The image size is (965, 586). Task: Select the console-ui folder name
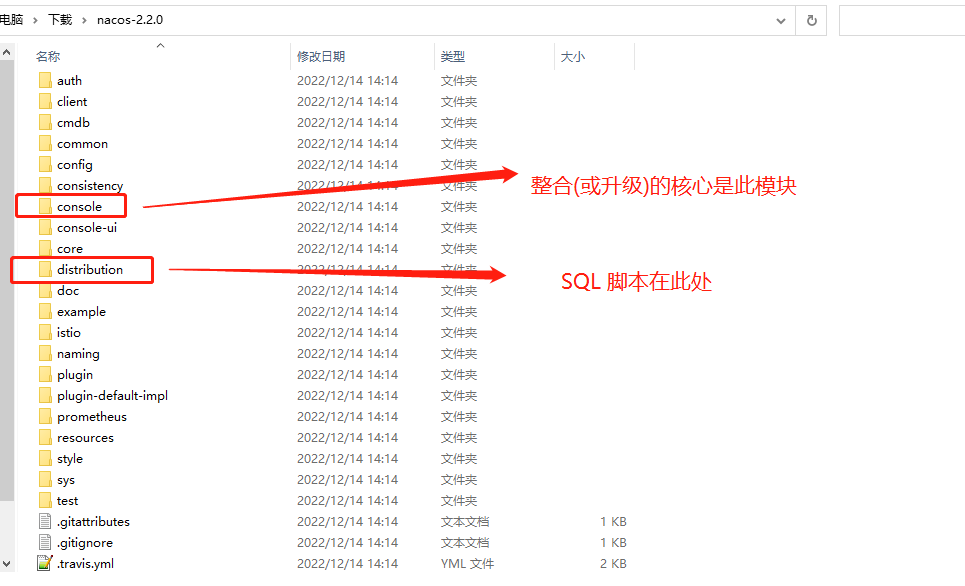[x=87, y=227]
